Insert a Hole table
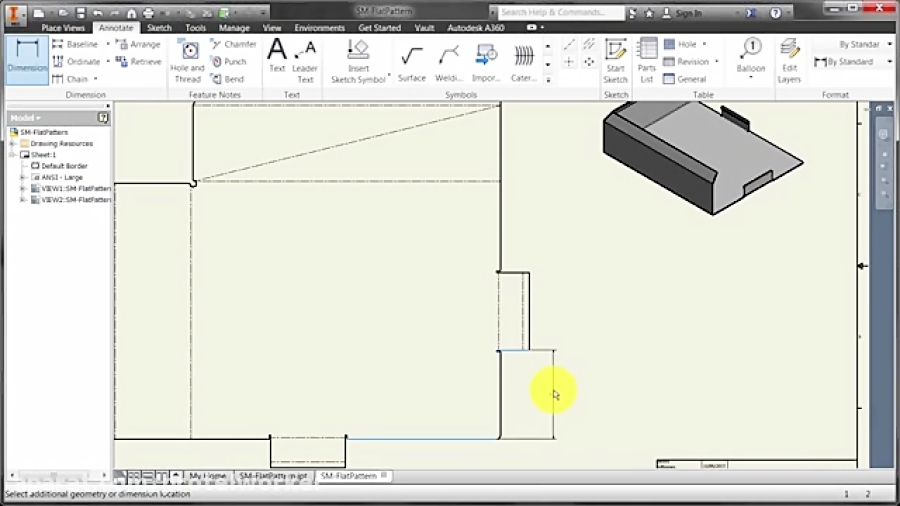Image resolution: width=900 pixels, height=506 pixels. 681,44
